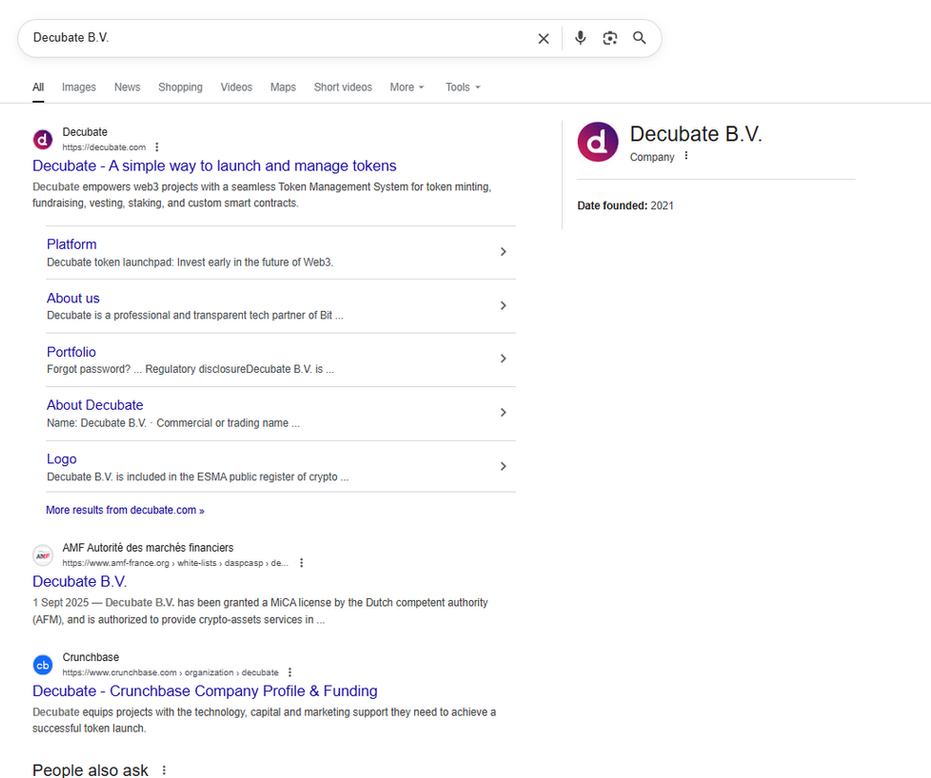Open AMF 'Decubate B.V.' result title
The width and height of the screenshot is (931, 778).
pyautogui.click(x=80, y=581)
